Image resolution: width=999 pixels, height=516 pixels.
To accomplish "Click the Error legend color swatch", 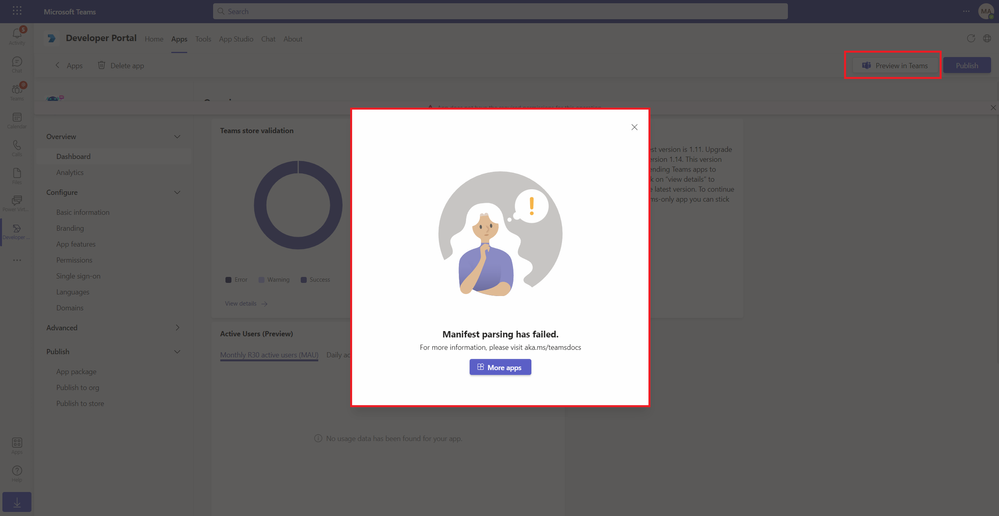I will [x=228, y=280].
